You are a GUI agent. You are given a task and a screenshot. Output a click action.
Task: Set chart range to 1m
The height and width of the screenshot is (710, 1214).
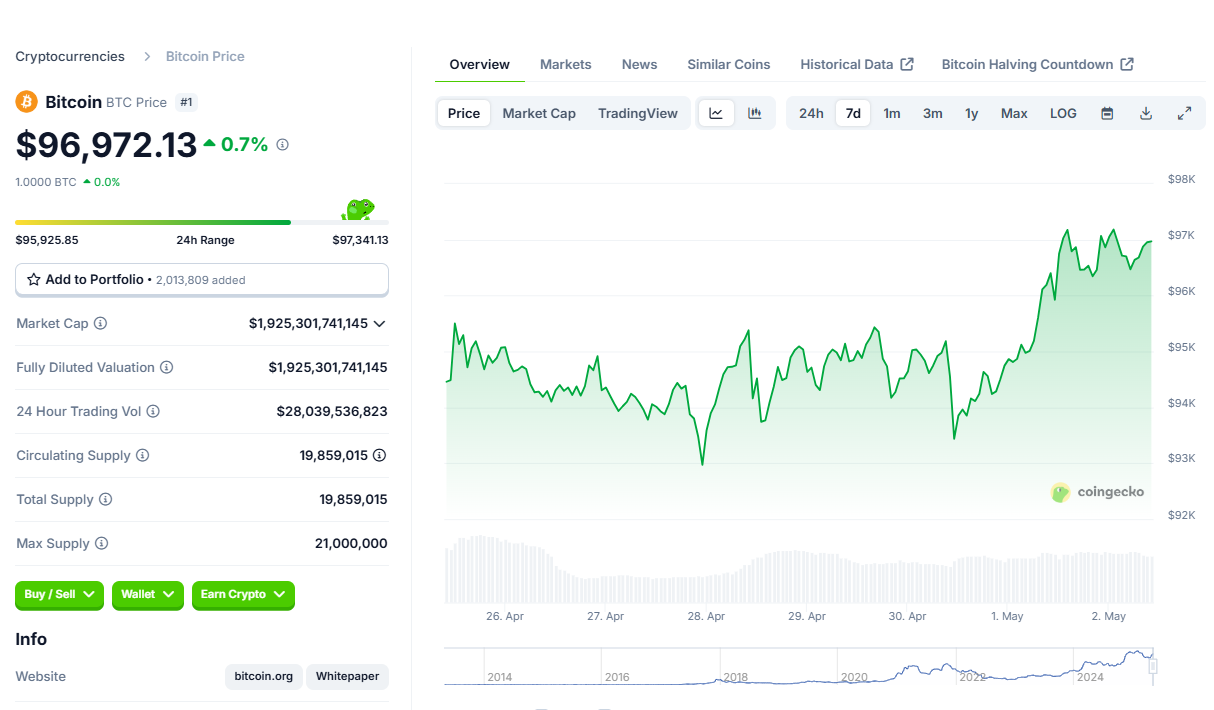tap(892, 113)
